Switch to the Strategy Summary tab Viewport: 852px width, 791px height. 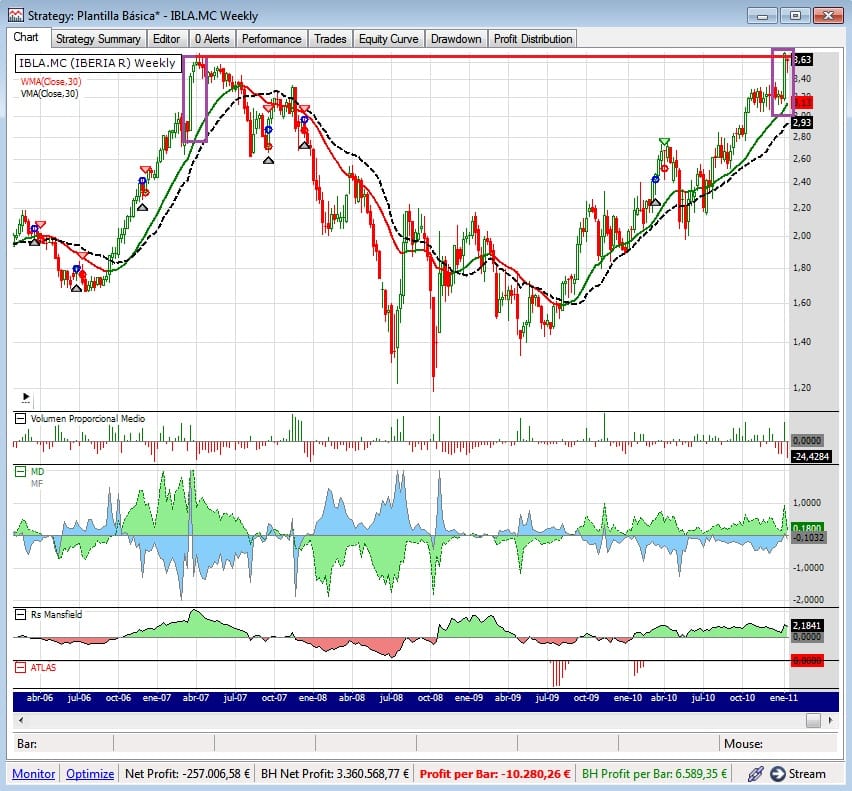[98, 39]
